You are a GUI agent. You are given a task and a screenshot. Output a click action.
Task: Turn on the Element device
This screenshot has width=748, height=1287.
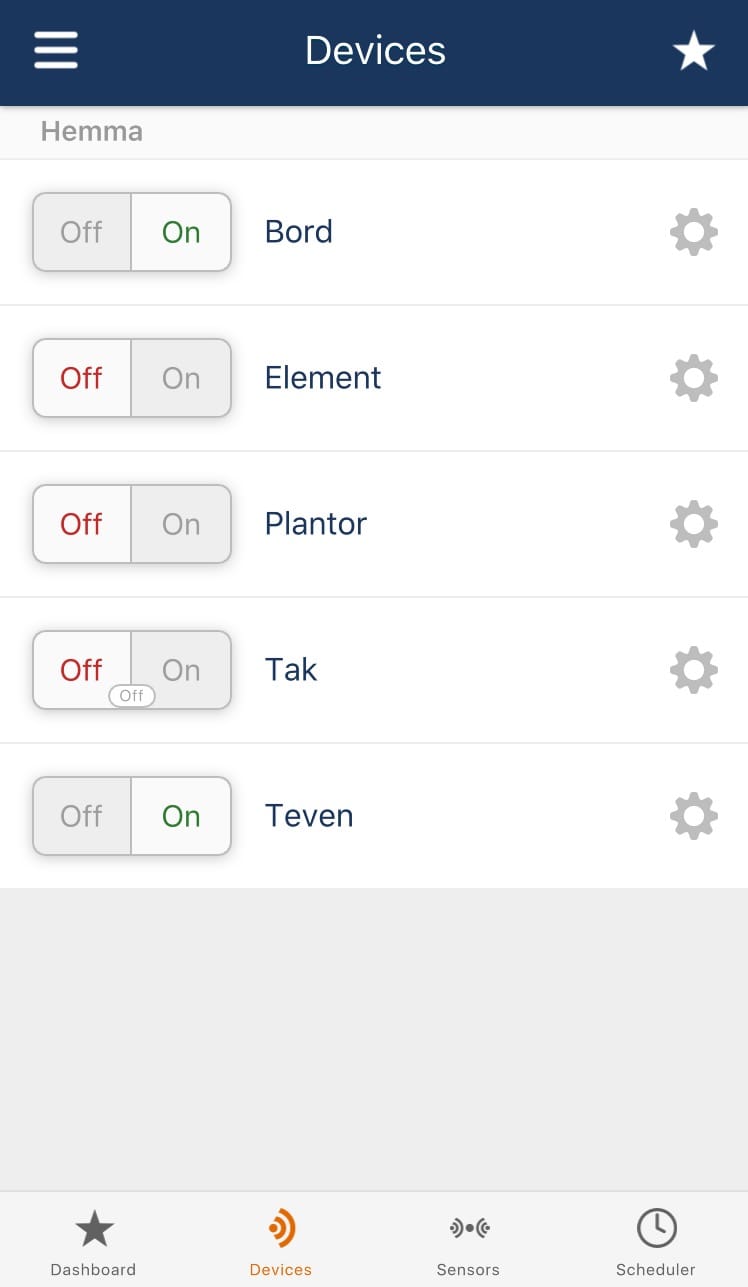(x=181, y=378)
